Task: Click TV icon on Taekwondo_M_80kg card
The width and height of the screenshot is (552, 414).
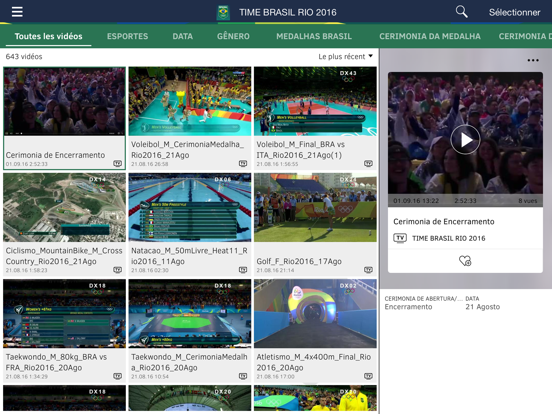Action: (x=118, y=376)
